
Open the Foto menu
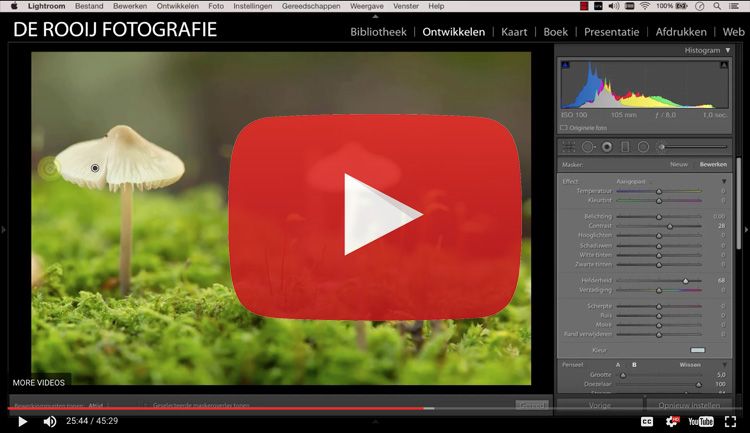[x=216, y=6]
